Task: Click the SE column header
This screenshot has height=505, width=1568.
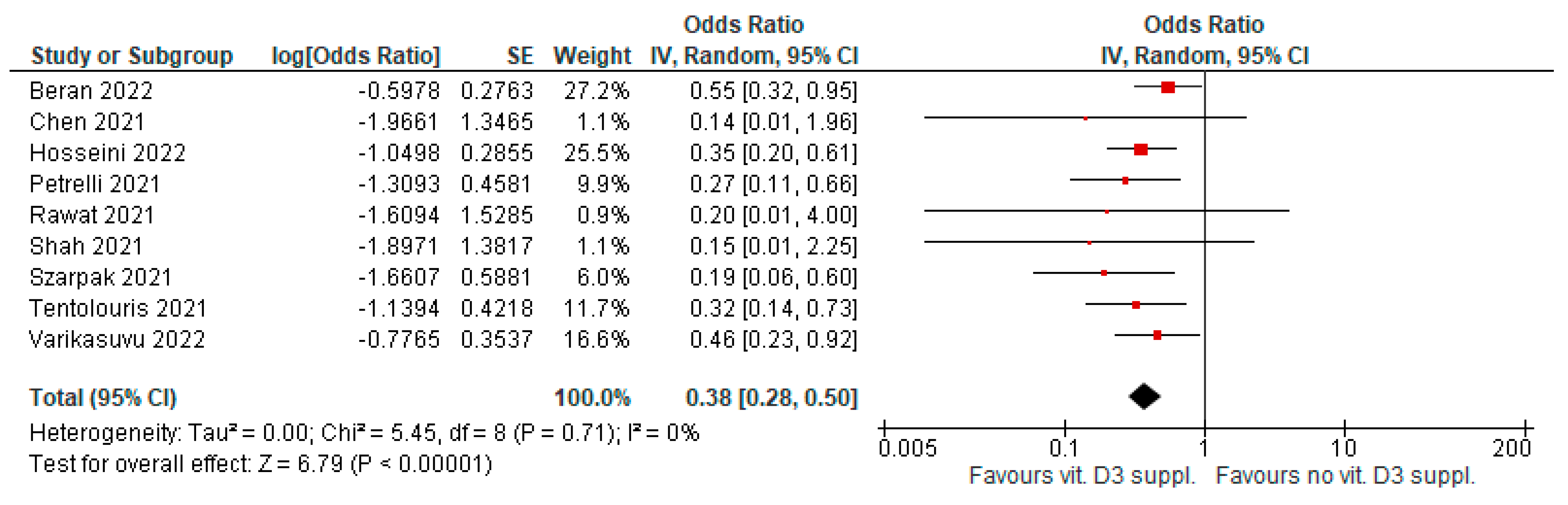Action: coord(520,56)
